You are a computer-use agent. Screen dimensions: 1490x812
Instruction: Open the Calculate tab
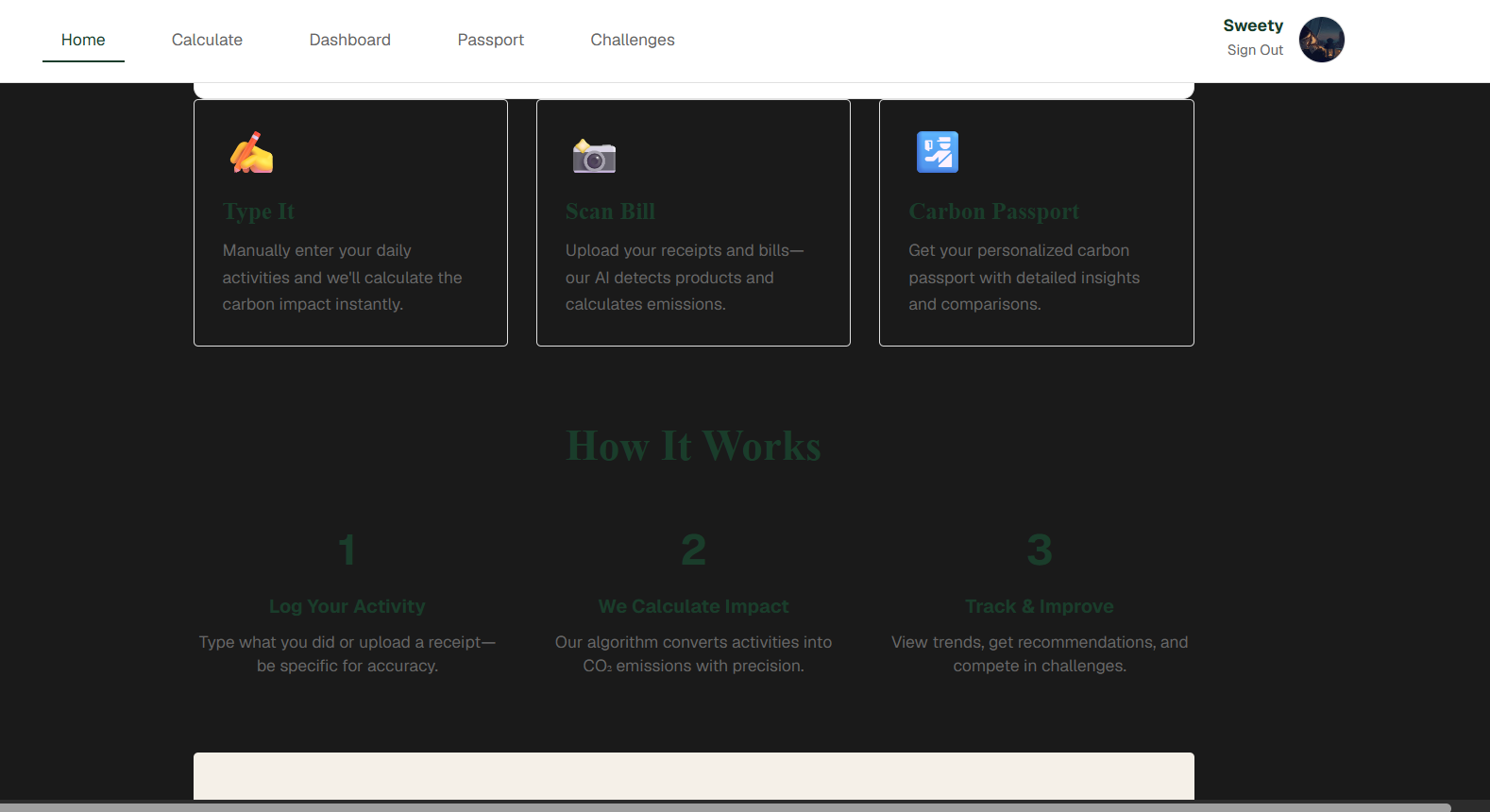207,40
